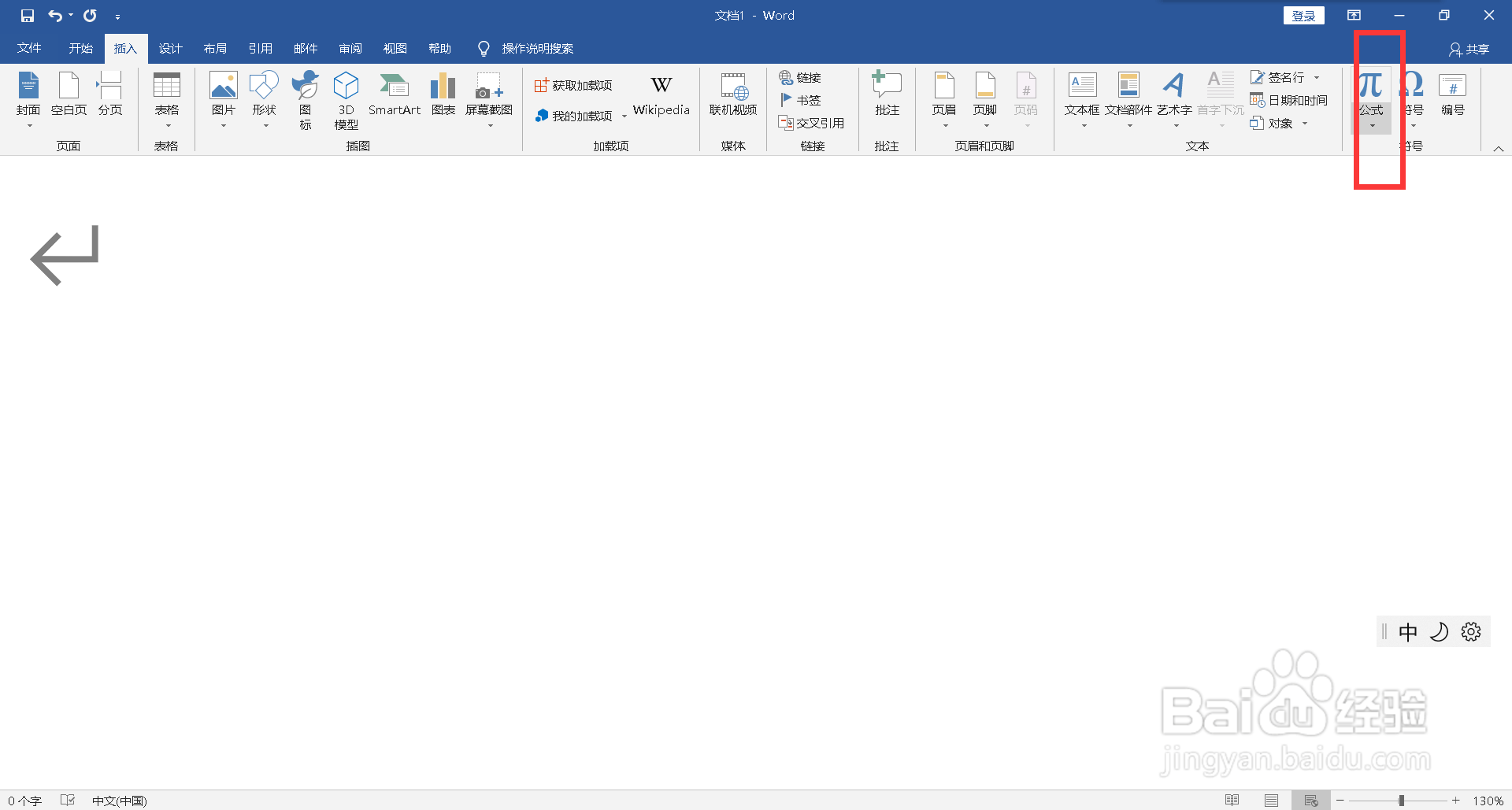
Task: Insert SmartArt graphic
Action: point(395,94)
